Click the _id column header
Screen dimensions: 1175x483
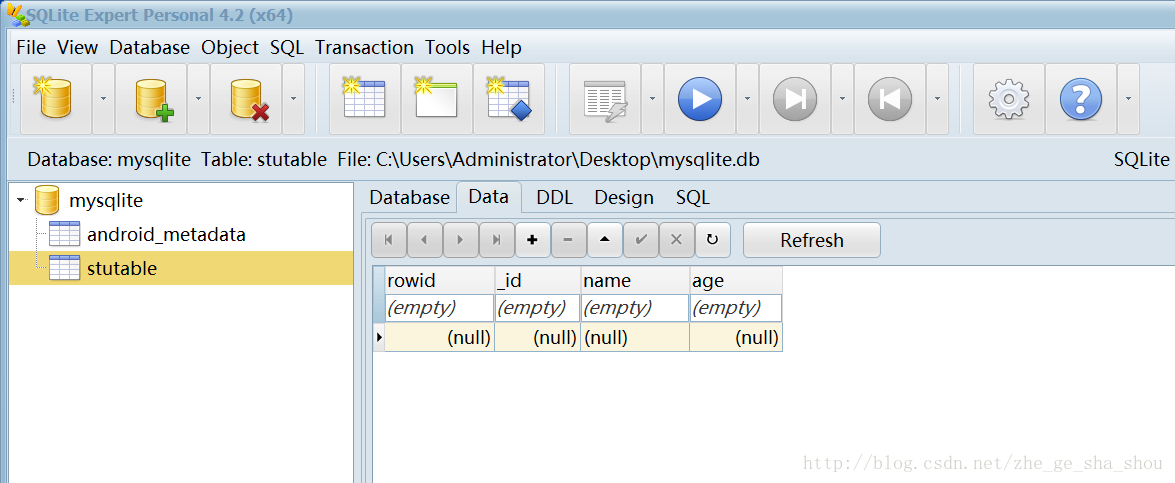537,280
